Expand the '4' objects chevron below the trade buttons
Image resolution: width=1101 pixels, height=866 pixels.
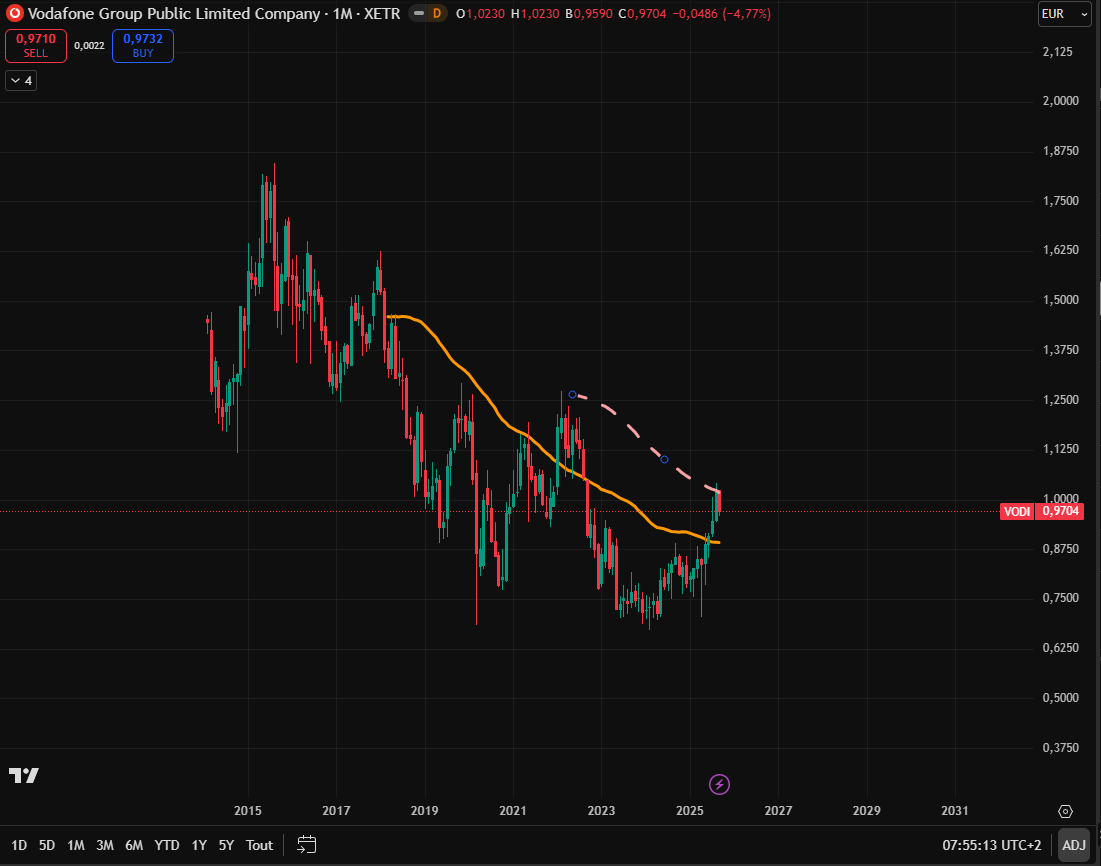pyautogui.click(x=20, y=80)
